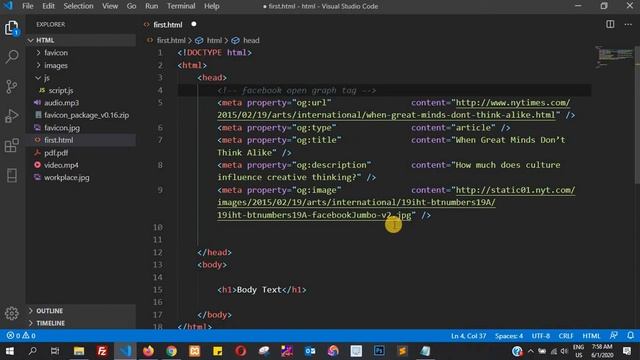Open the feedback icon in status bar
Viewport: 640px width, 360px height.
(x=613, y=336)
